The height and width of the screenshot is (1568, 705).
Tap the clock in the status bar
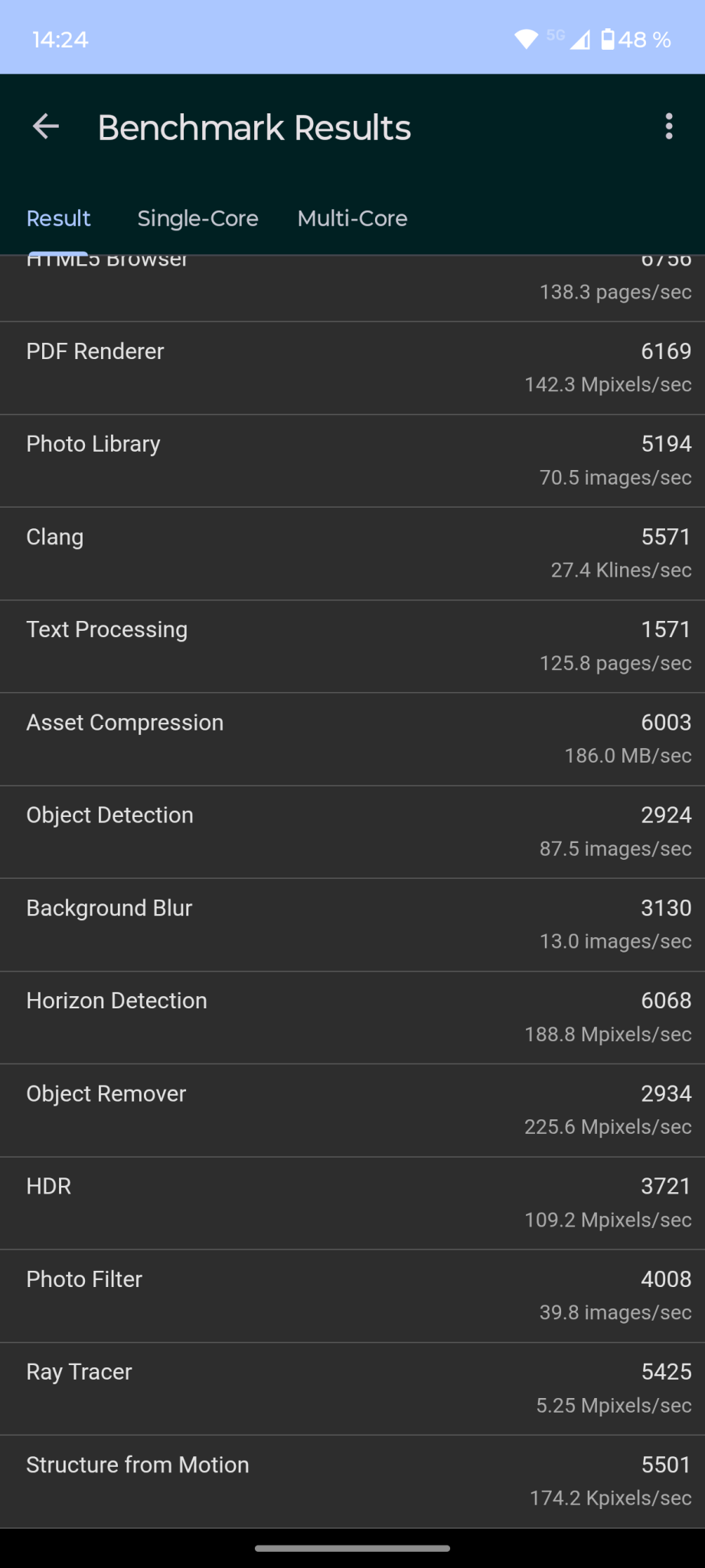click(x=60, y=40)
